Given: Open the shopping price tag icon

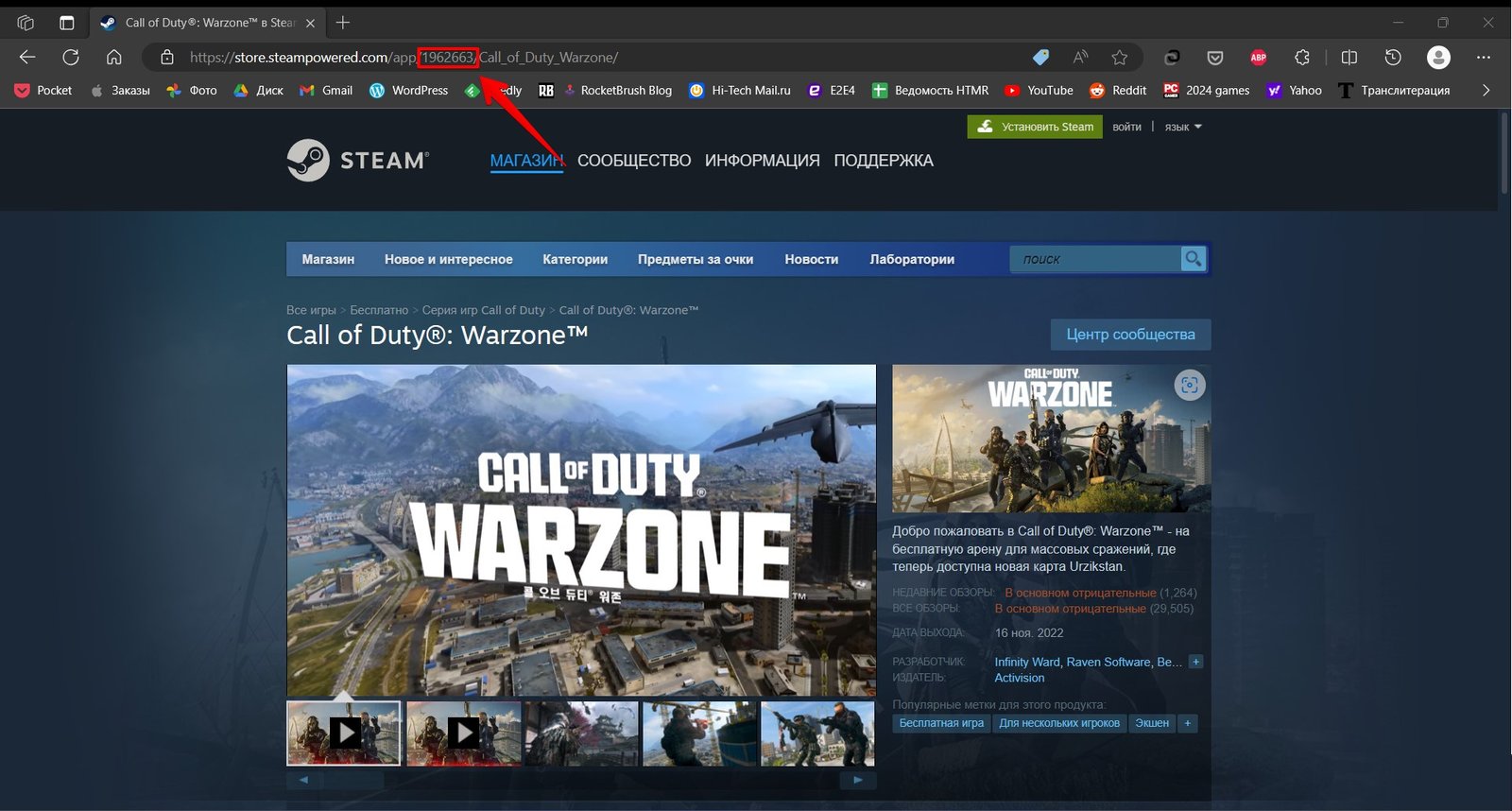Looking at the screenshot, I should pyautogui.click(x=1040, y=58).
